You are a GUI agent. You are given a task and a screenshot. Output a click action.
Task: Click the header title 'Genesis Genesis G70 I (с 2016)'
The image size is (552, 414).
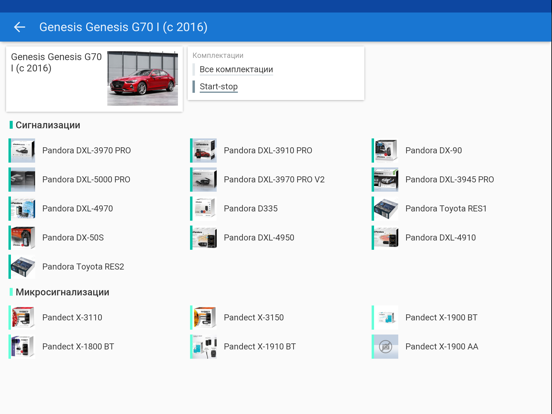coord(123,27)
